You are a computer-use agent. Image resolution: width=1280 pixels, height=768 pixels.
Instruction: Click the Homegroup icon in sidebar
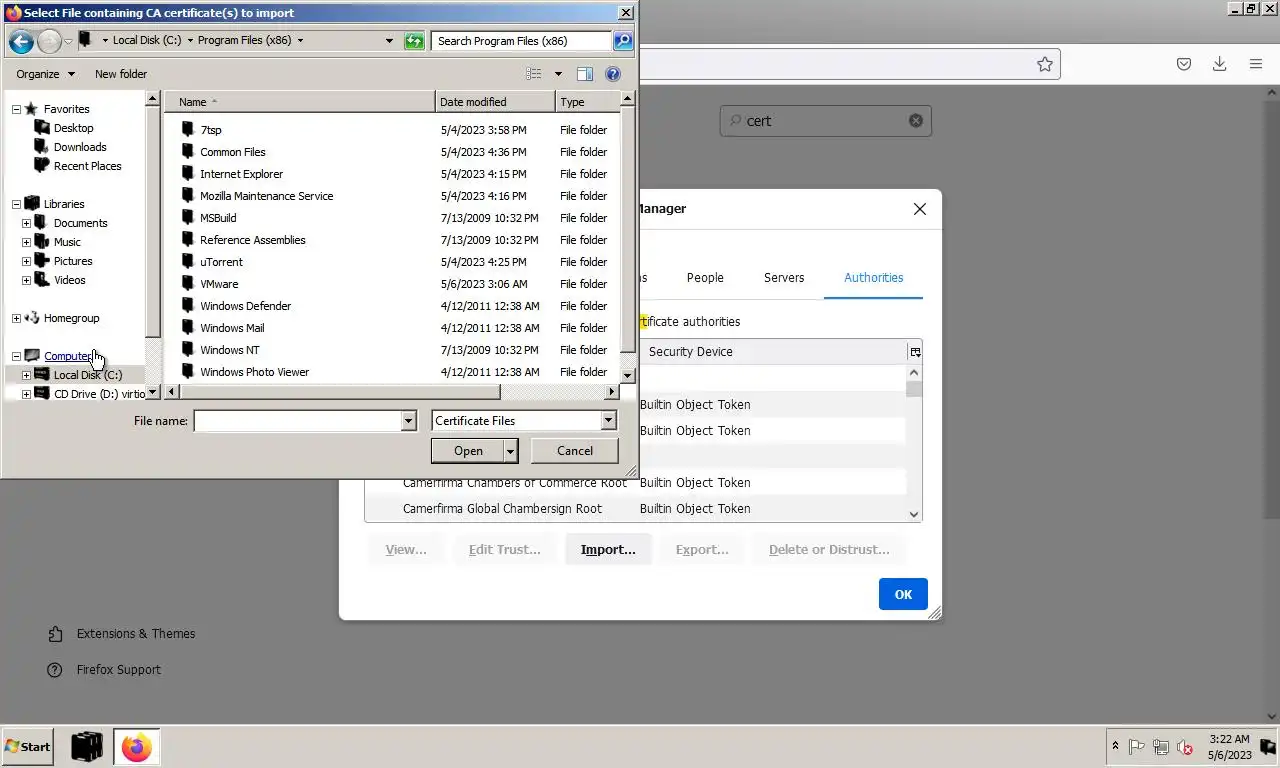31,318
